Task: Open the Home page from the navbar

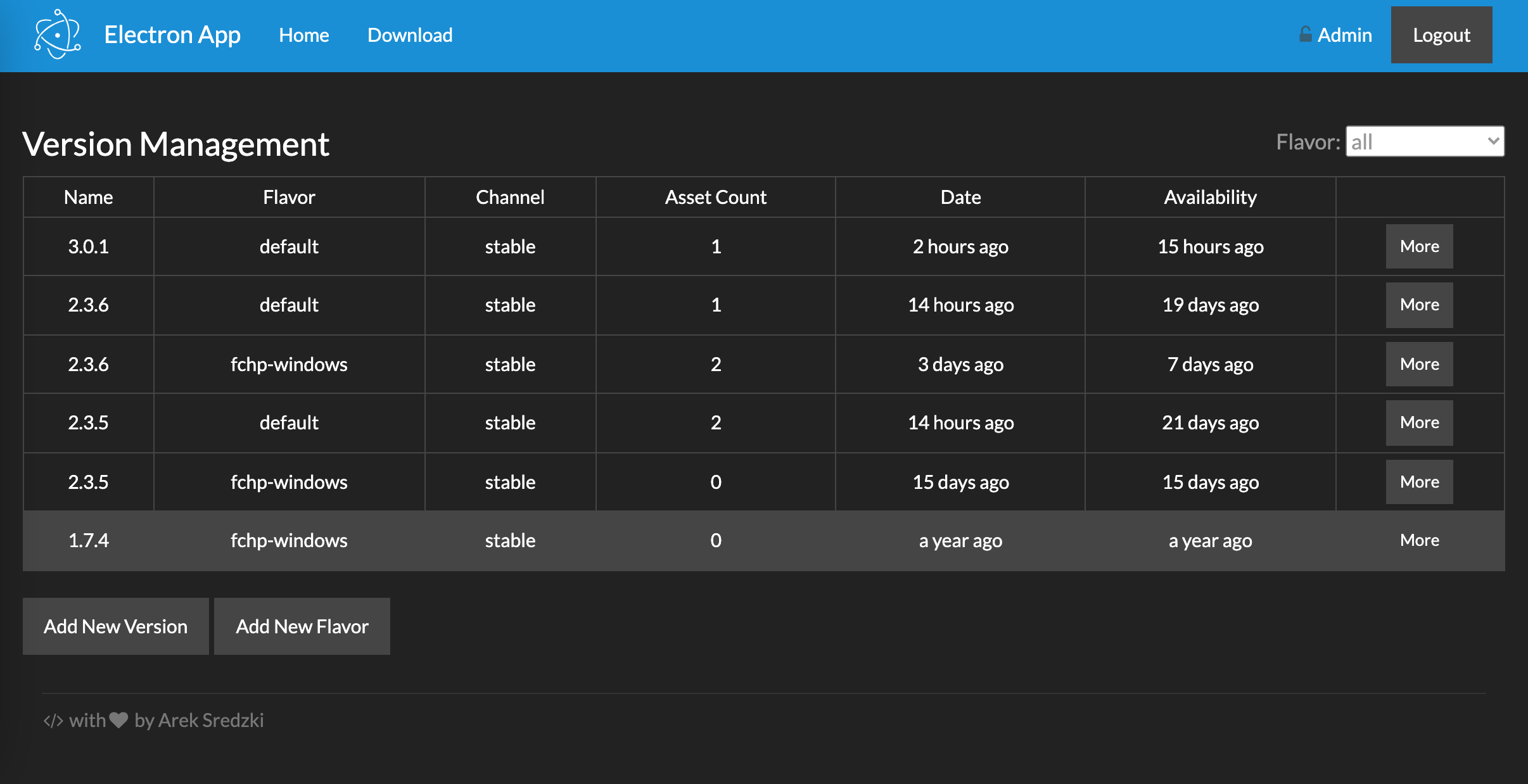Action: coord(304,35)
